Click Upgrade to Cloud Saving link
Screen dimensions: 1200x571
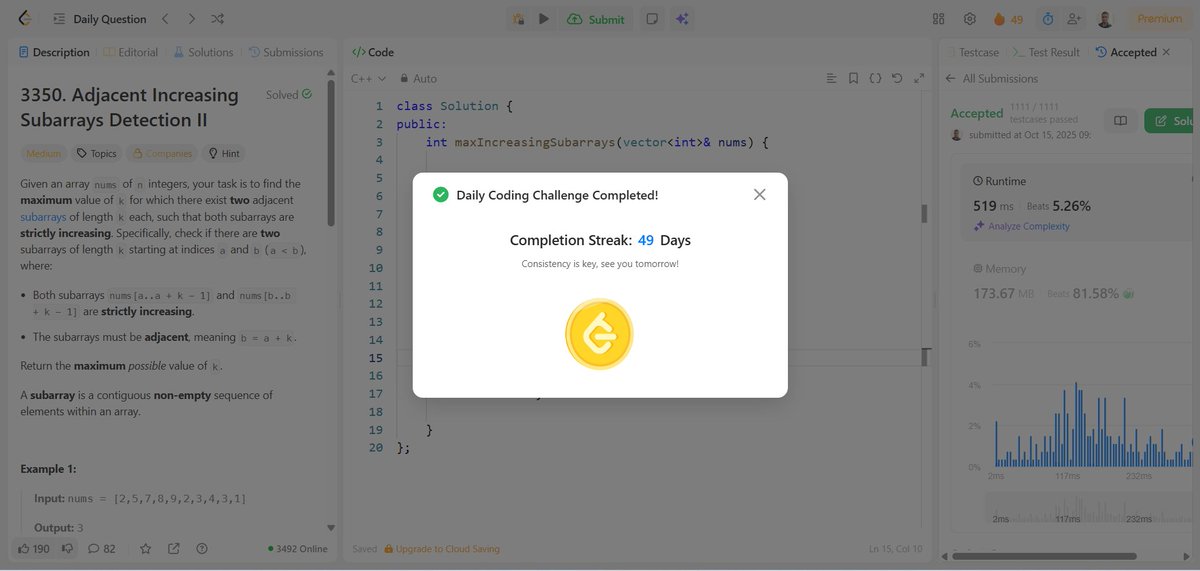coord(441,549)
